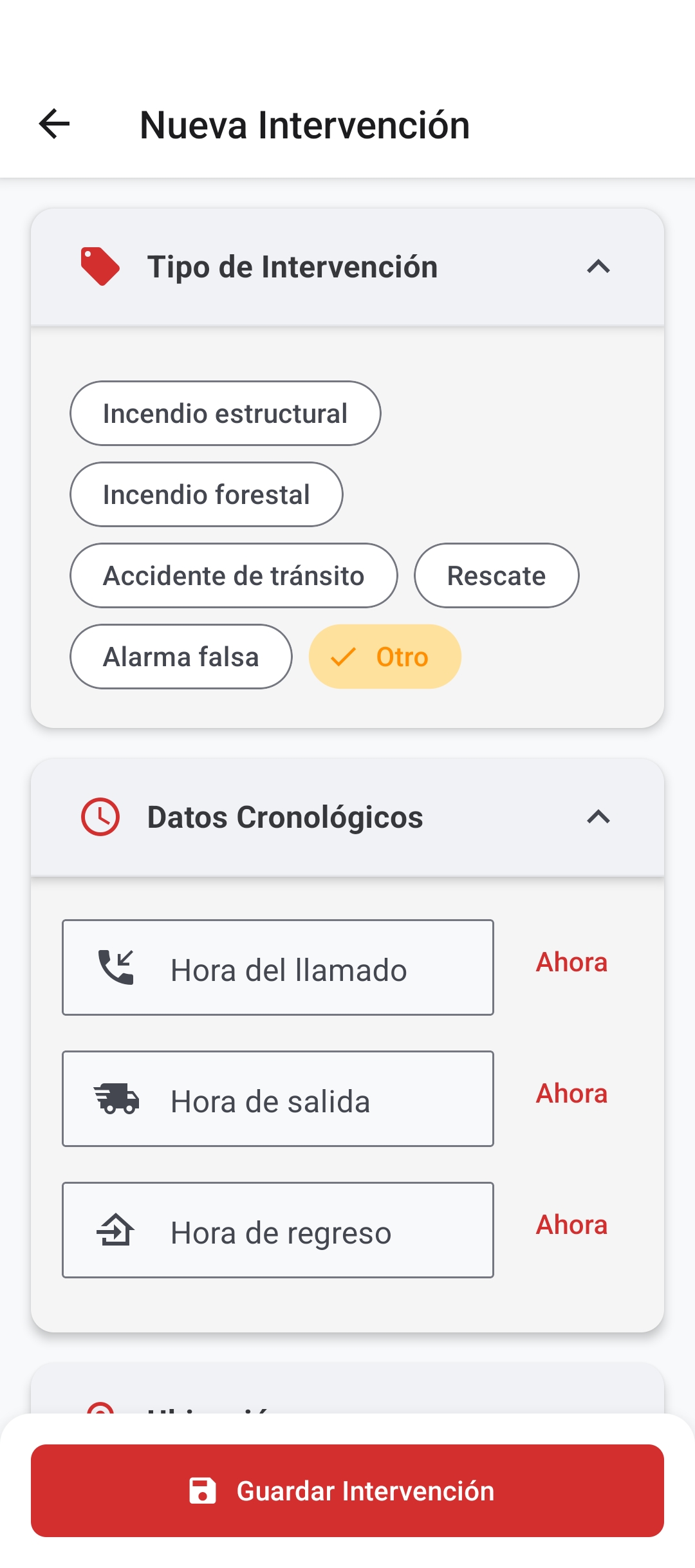This screenshot has height=1568, width=695.
Task: Tap the incoming call phone icon
Action: pyautogui.click(x=116, y=967)
